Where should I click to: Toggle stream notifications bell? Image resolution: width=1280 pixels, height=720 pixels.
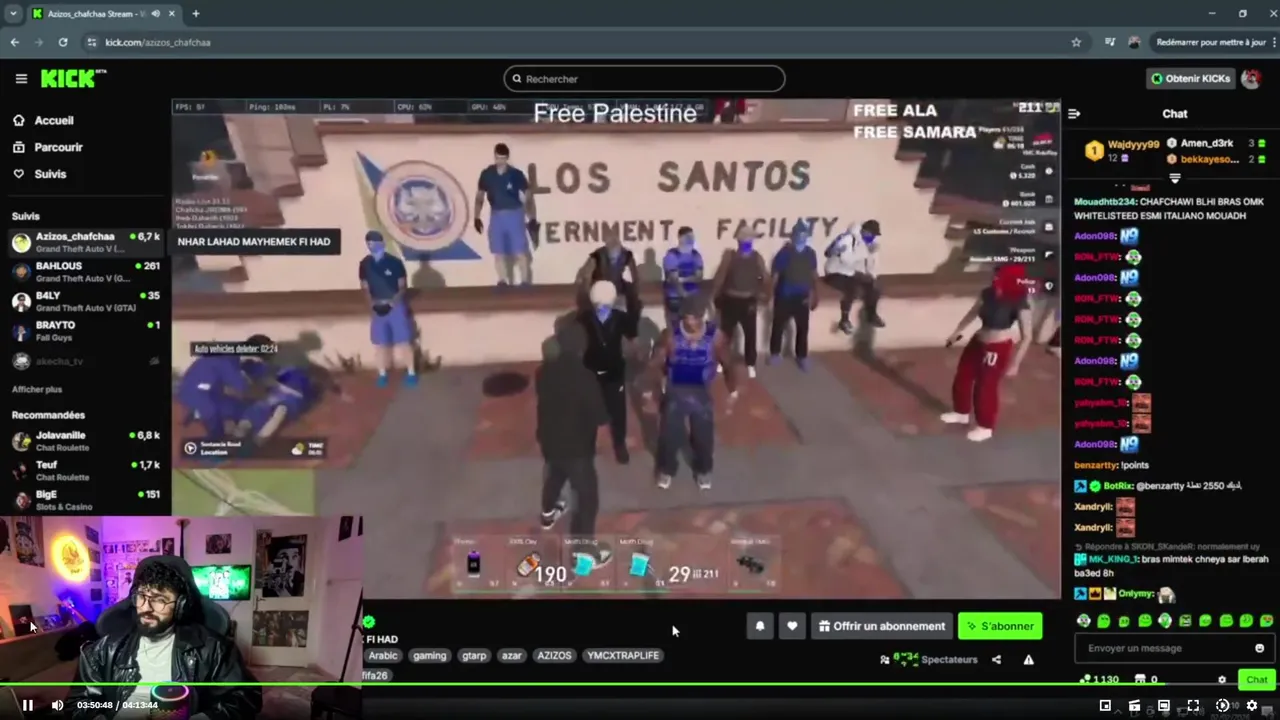coord(760,626)
